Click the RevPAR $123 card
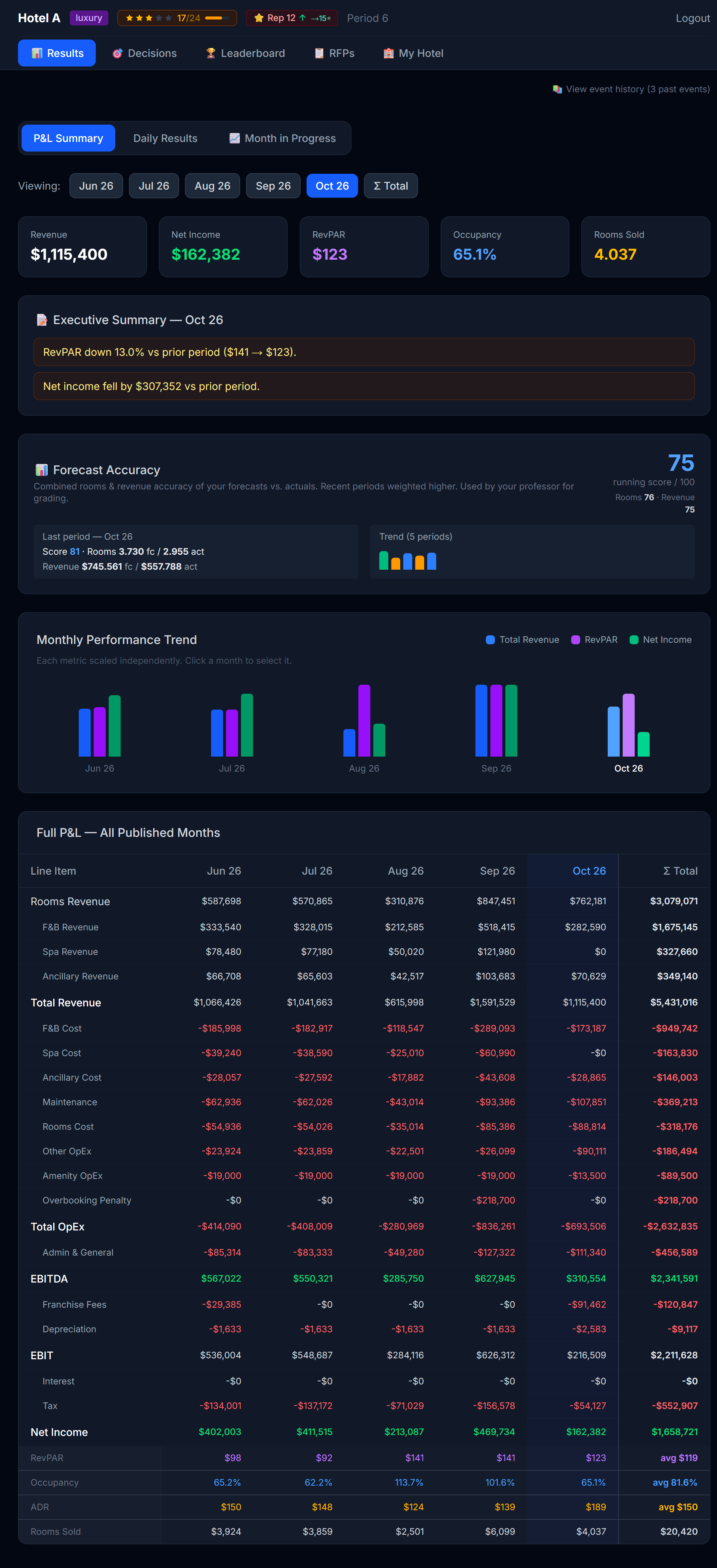Screen dimensions: 717x1568 [x=364, y=247]
